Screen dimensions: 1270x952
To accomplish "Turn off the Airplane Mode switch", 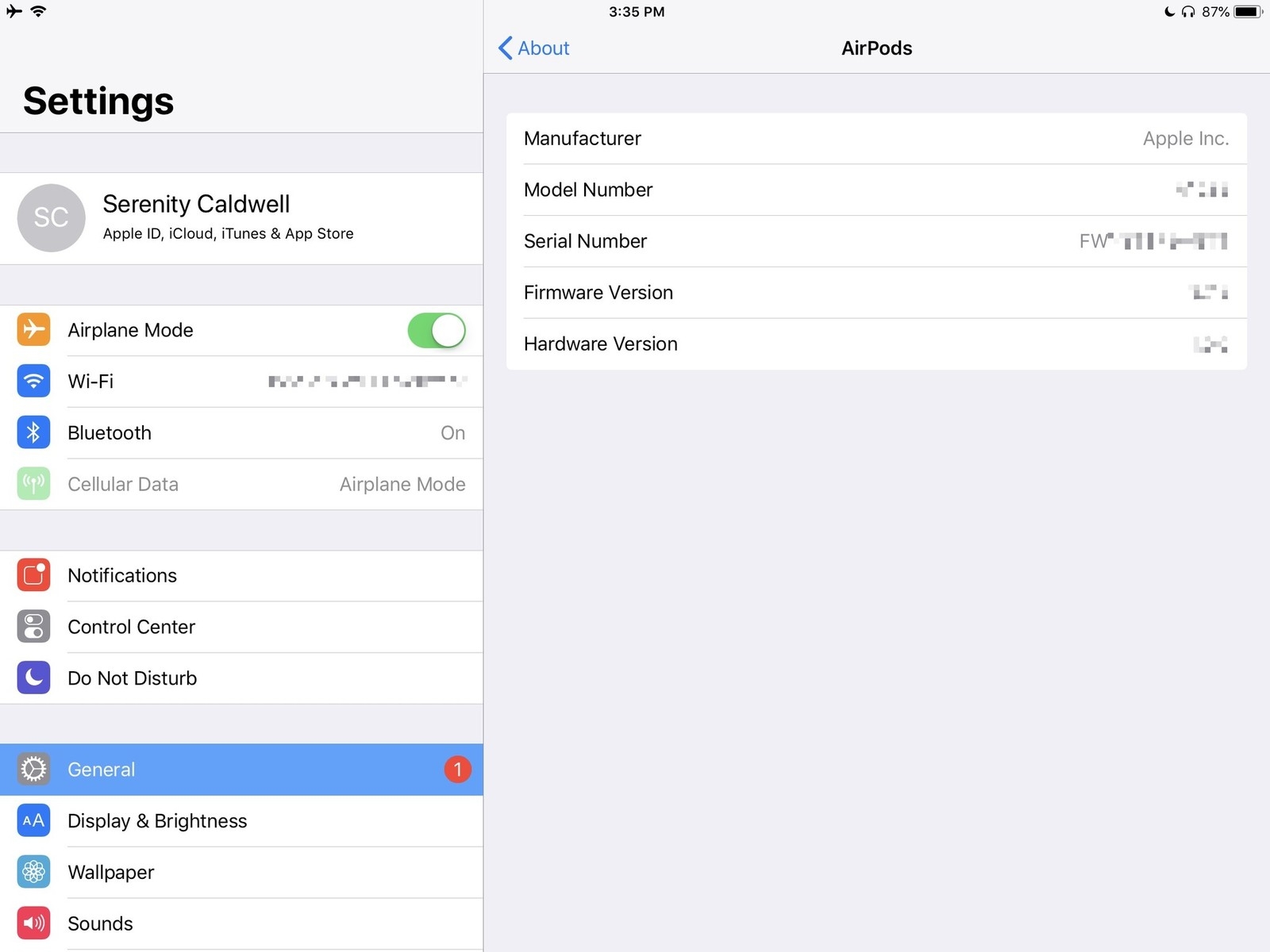I will point(437,330).
